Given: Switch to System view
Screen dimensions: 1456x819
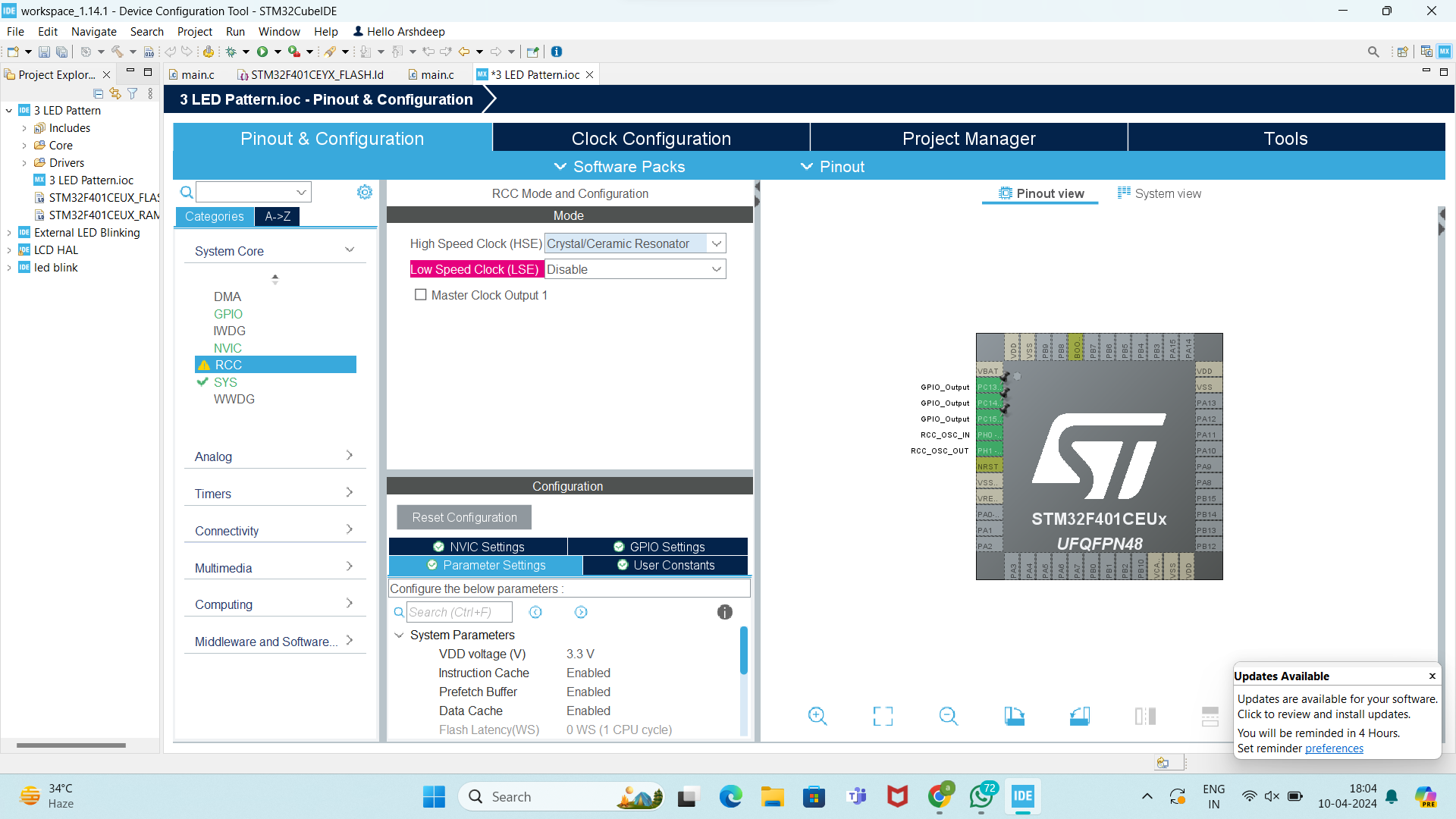Looking at the screenshot, I should [x=1159, y=193].
